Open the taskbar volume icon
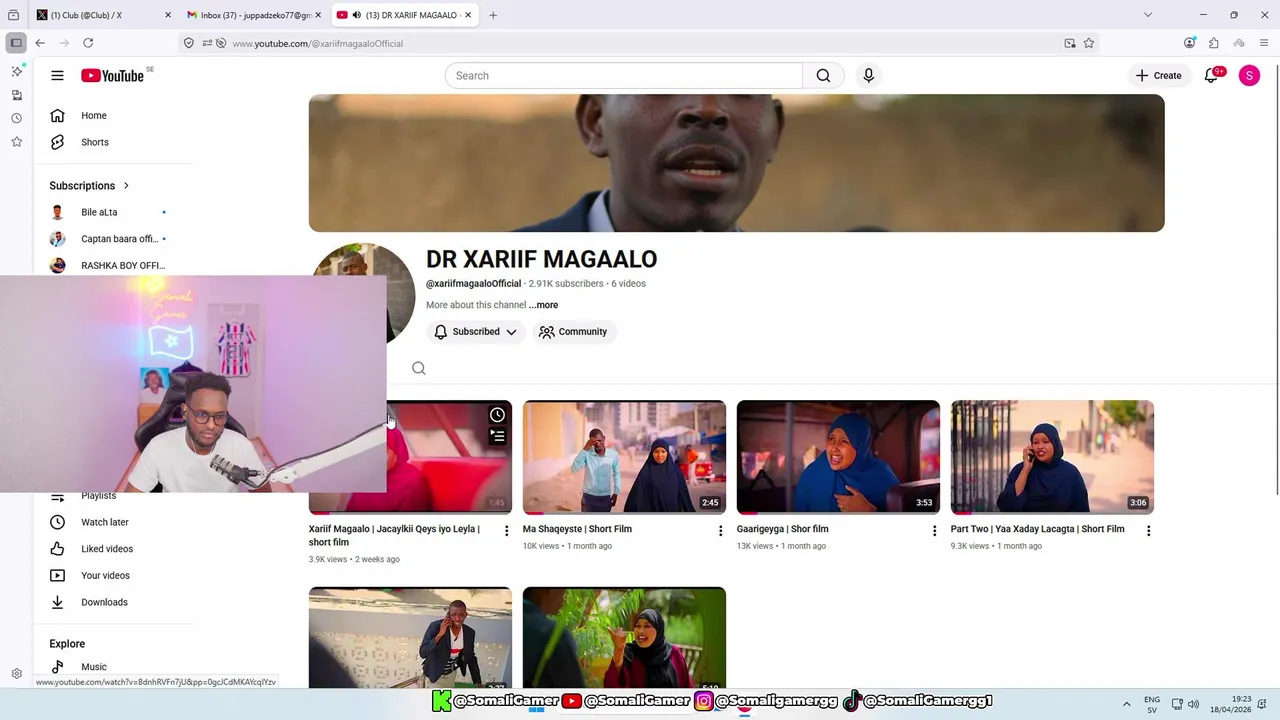The width and height of the screenshot is (1280, 720). click(x=1193, y=704)
